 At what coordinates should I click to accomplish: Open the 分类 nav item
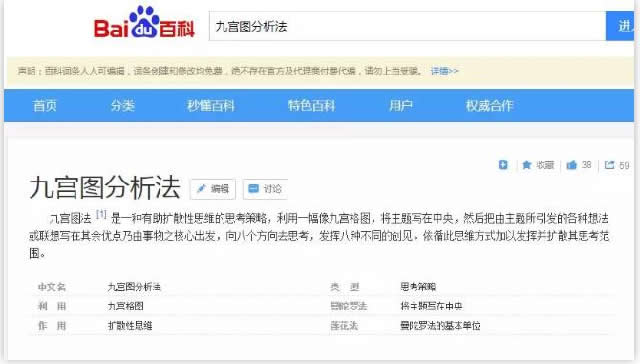click(122, 106)
